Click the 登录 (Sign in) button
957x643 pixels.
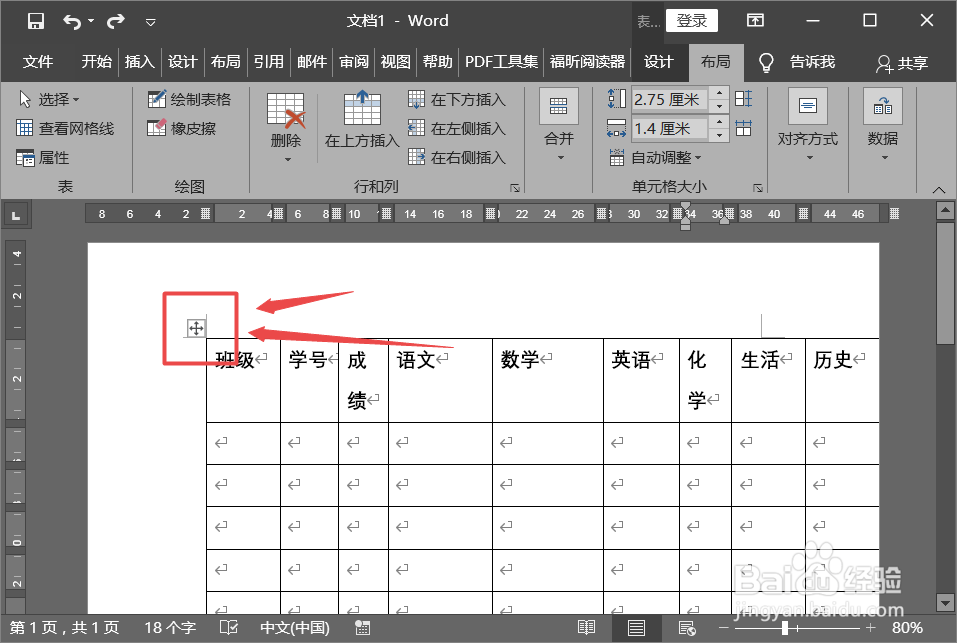[691, 19]
